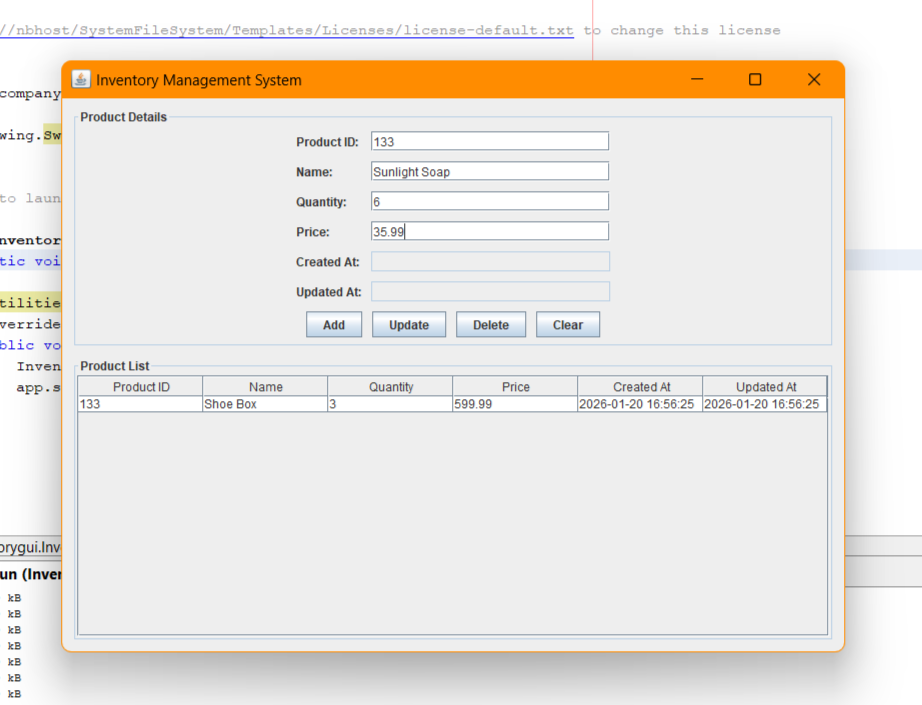Click the Clear button
The image size is (922, 705).
(568, 325)
